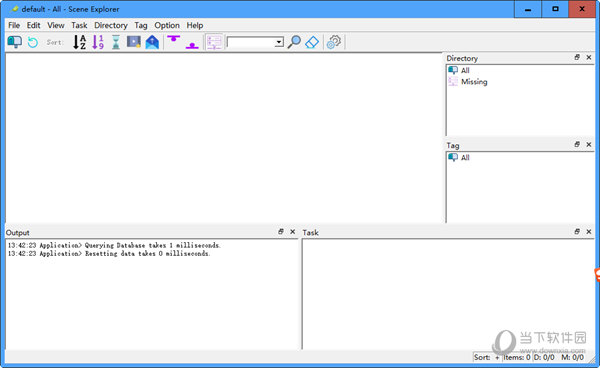The height and width of the screenshot is (368, 600).
Task: Float the Output panel with its undock icon
Action: [x=281, y=232]
